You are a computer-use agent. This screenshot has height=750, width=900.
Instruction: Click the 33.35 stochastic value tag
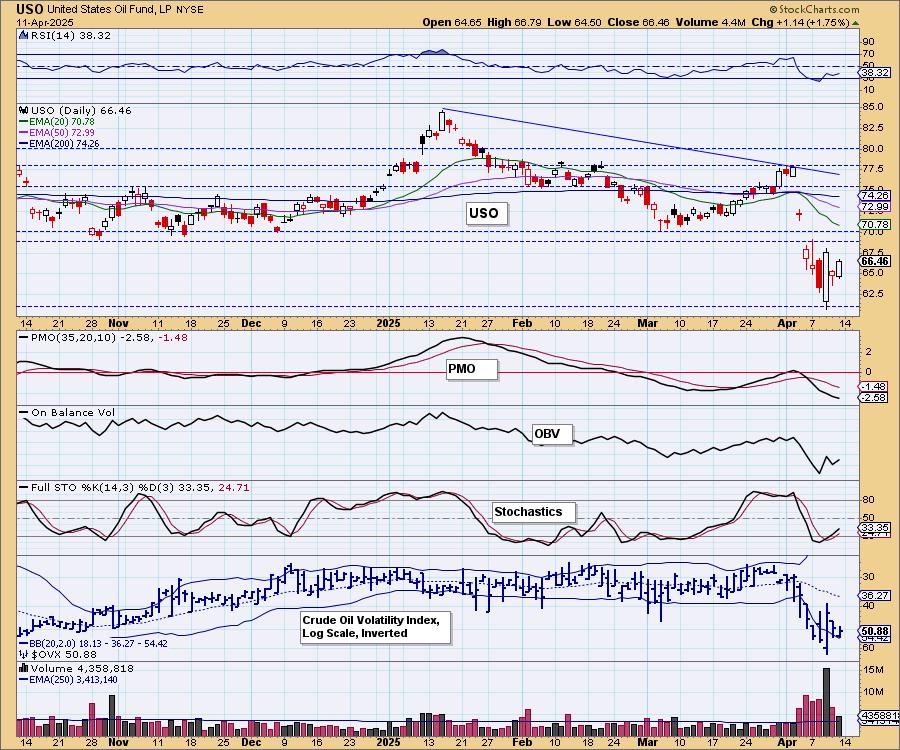(875, 527)
